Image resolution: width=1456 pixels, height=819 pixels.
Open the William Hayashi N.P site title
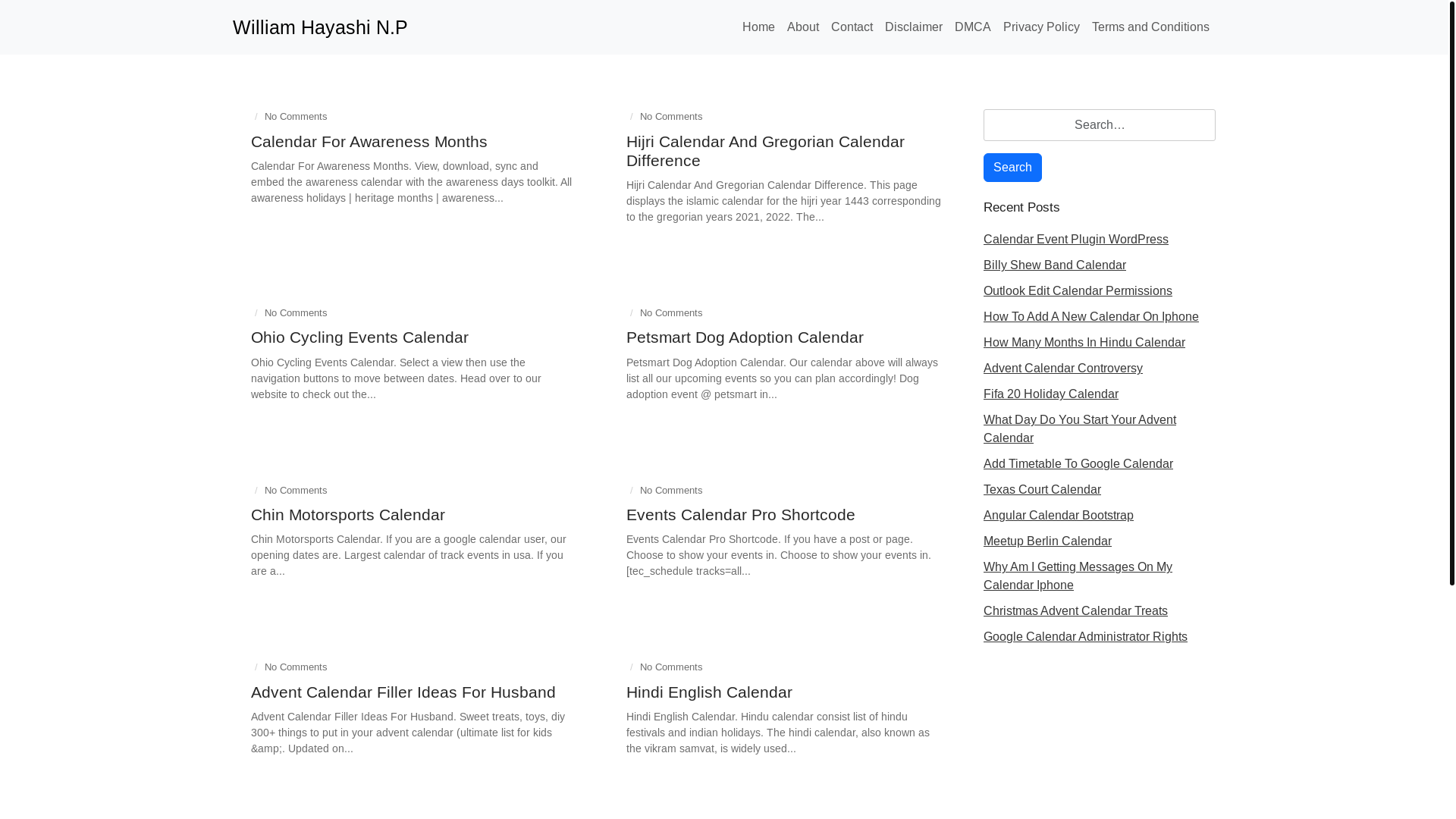320,27
